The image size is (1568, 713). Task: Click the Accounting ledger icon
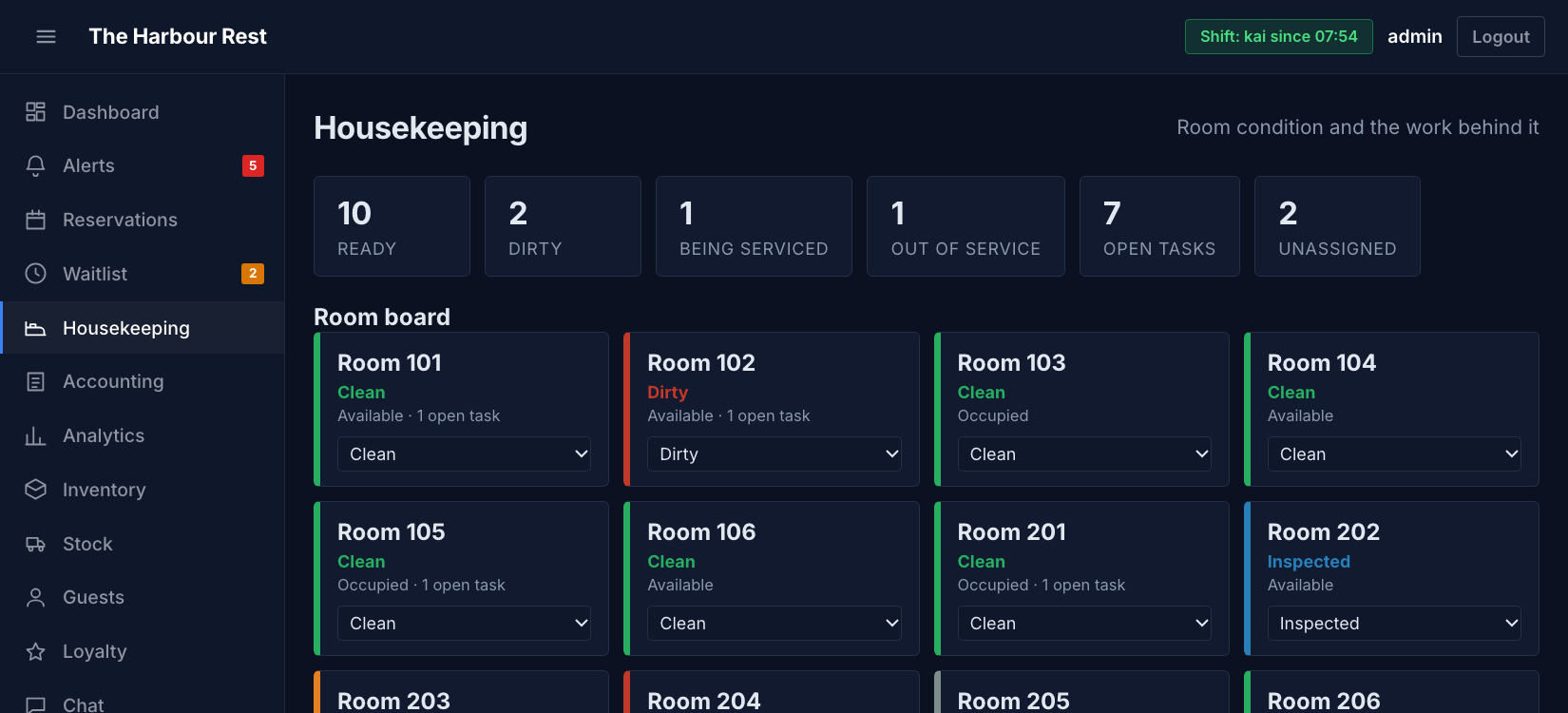click(35, 381)
